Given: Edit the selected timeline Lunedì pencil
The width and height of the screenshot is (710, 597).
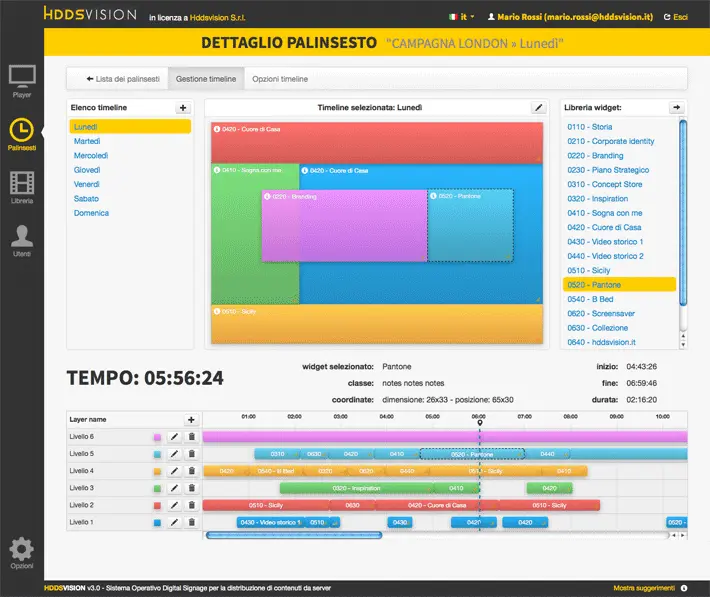Looking at the screenshot, I should (538, 108).
